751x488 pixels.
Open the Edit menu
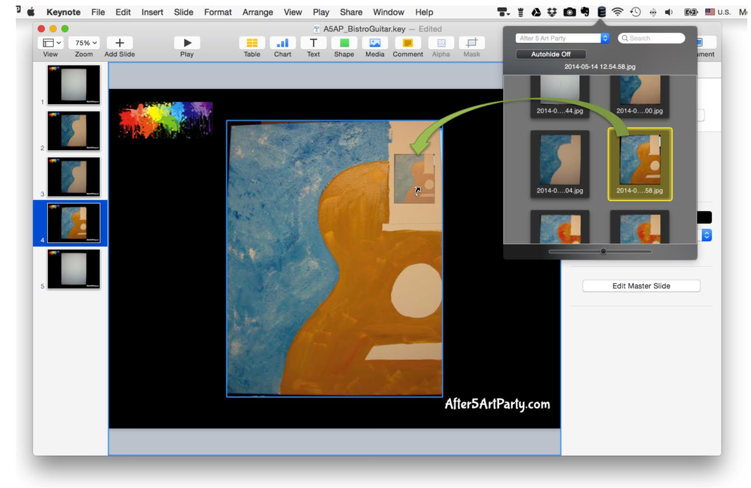pyautogui.click(x=123, y=12)
